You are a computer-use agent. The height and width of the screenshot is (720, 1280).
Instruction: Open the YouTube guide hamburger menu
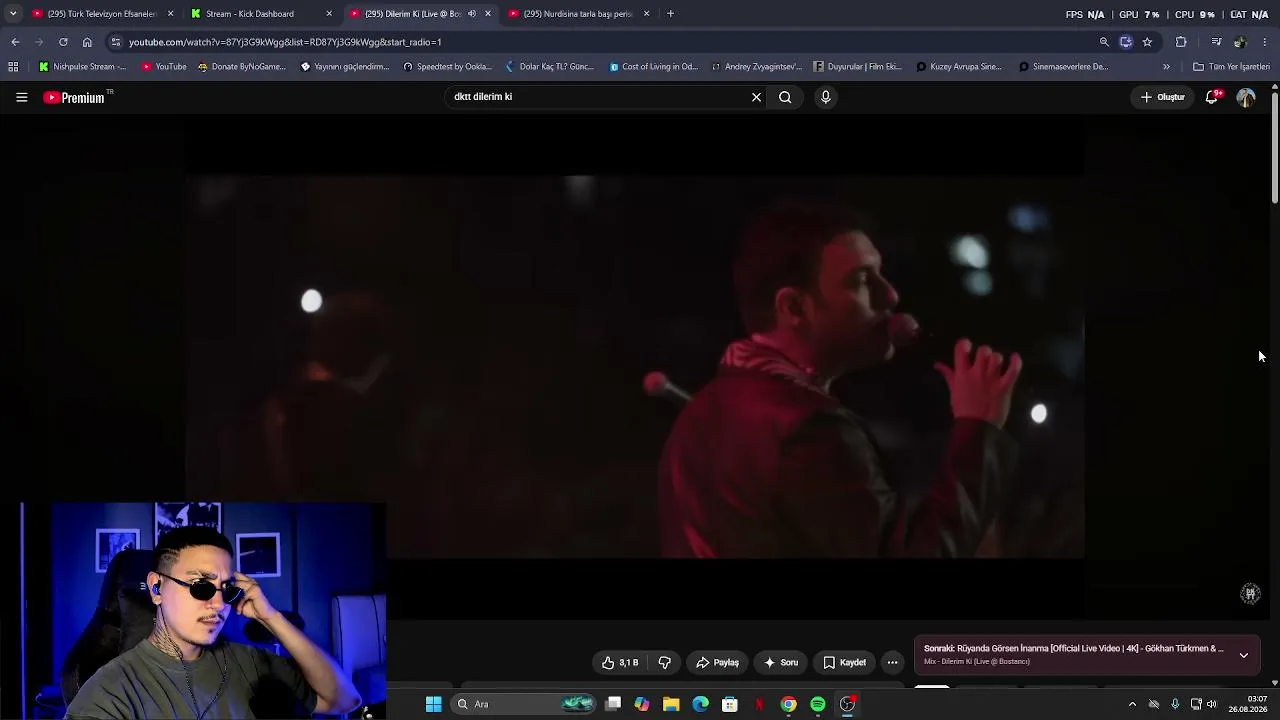click(21, 97)
